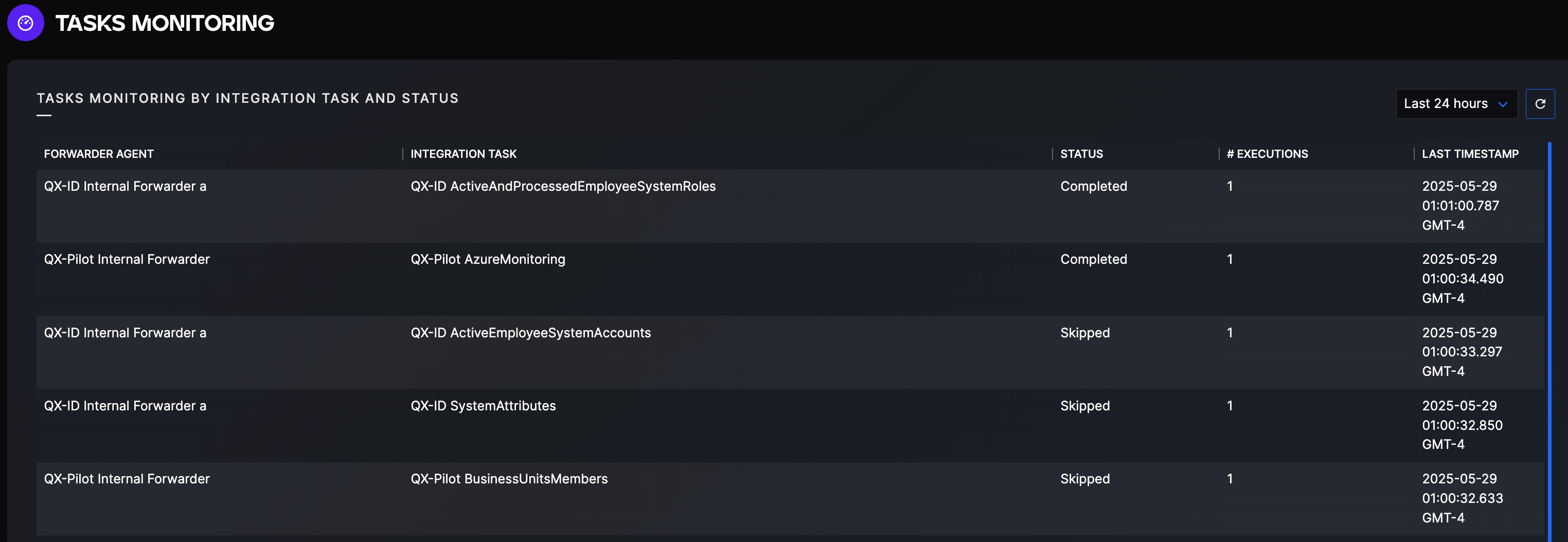Sort by Integration Task column header
This screenshot has height=542, width=1568.
click(463, 154)
